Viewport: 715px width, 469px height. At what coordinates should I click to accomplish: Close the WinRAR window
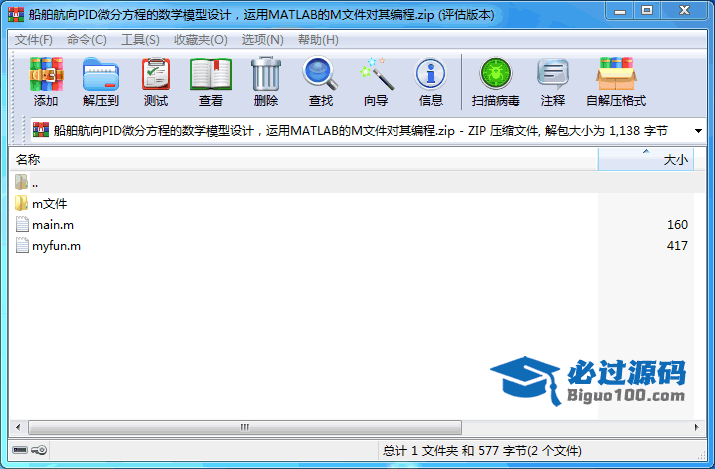(x=684, y=11)
